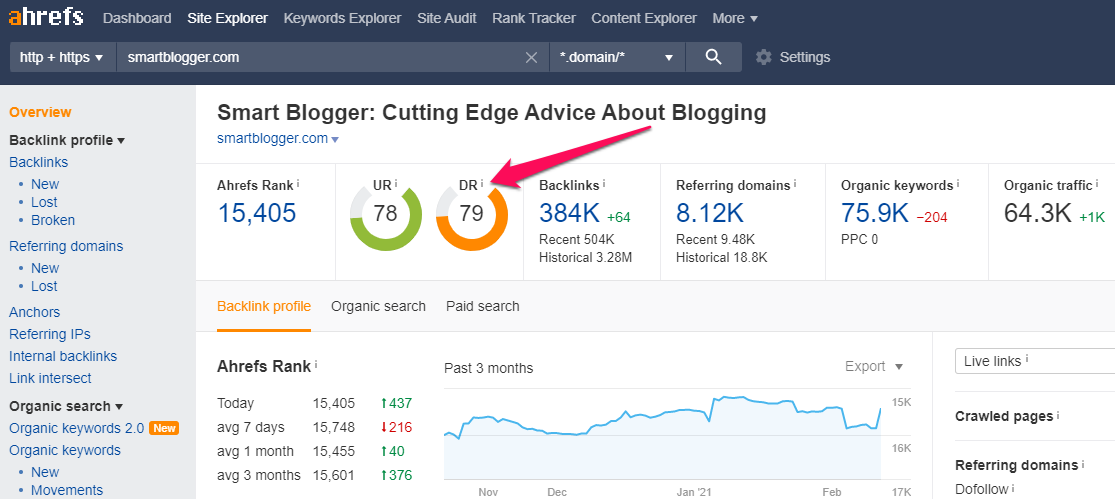Click the magnifier search button

(714, 57)
